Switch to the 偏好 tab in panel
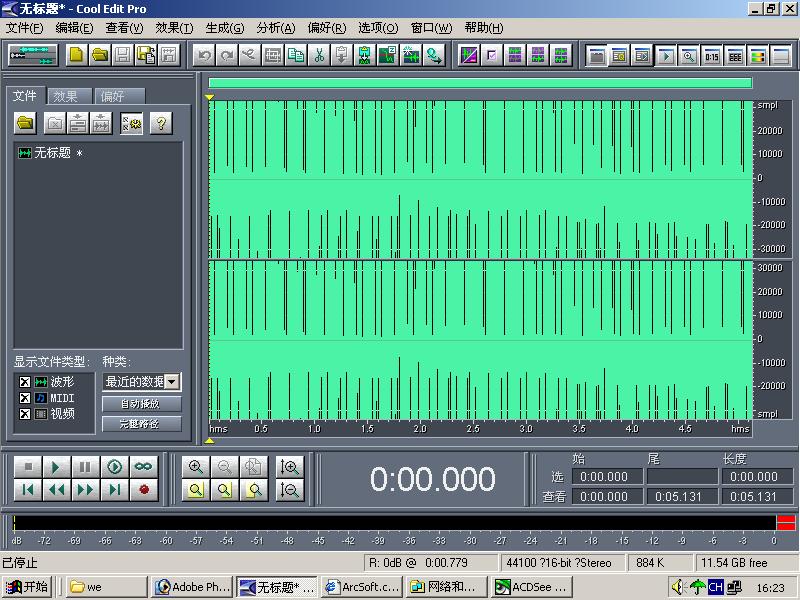 119,96
